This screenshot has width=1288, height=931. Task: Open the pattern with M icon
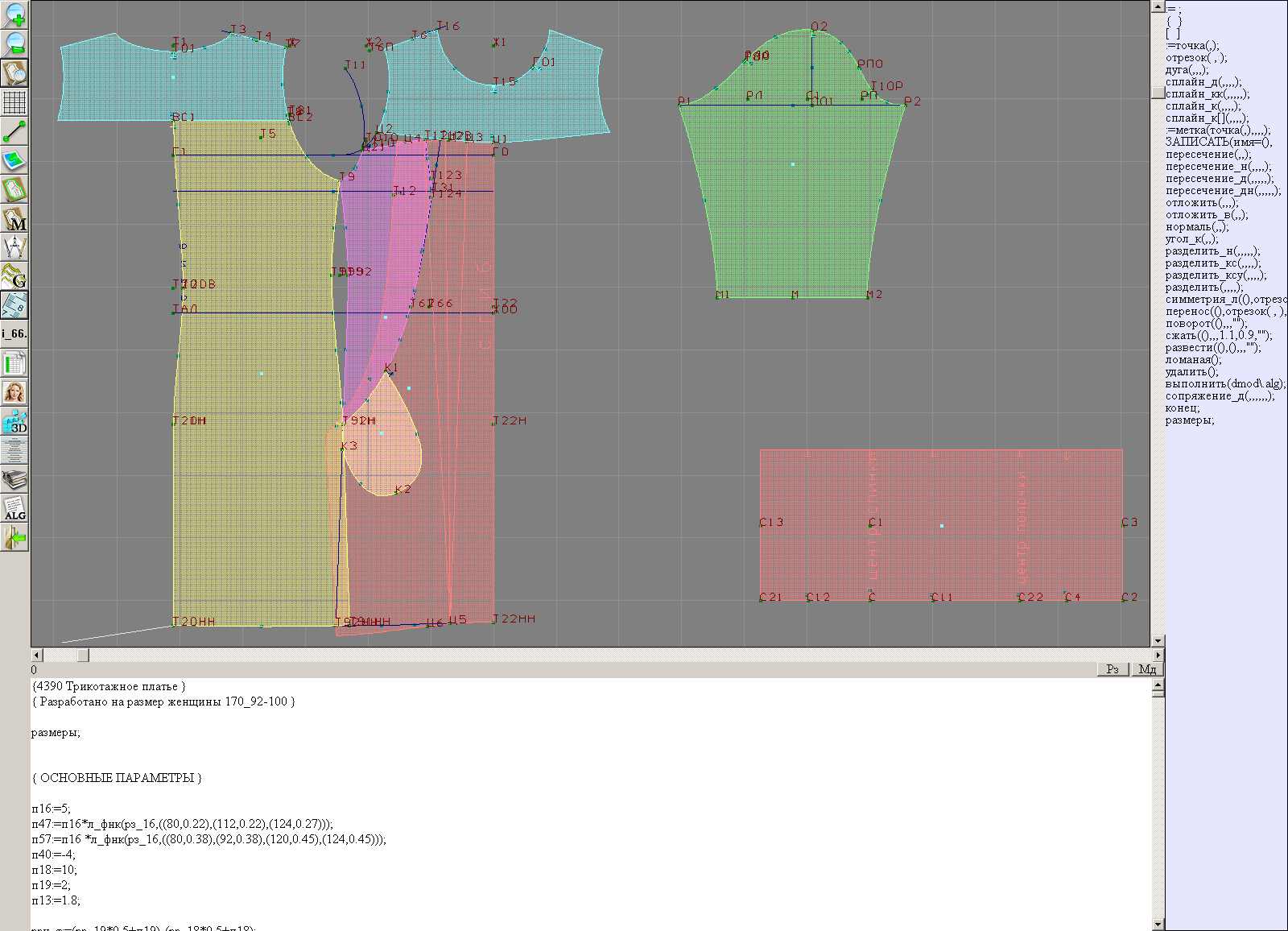pyautogui.click(x=14, y=219)
